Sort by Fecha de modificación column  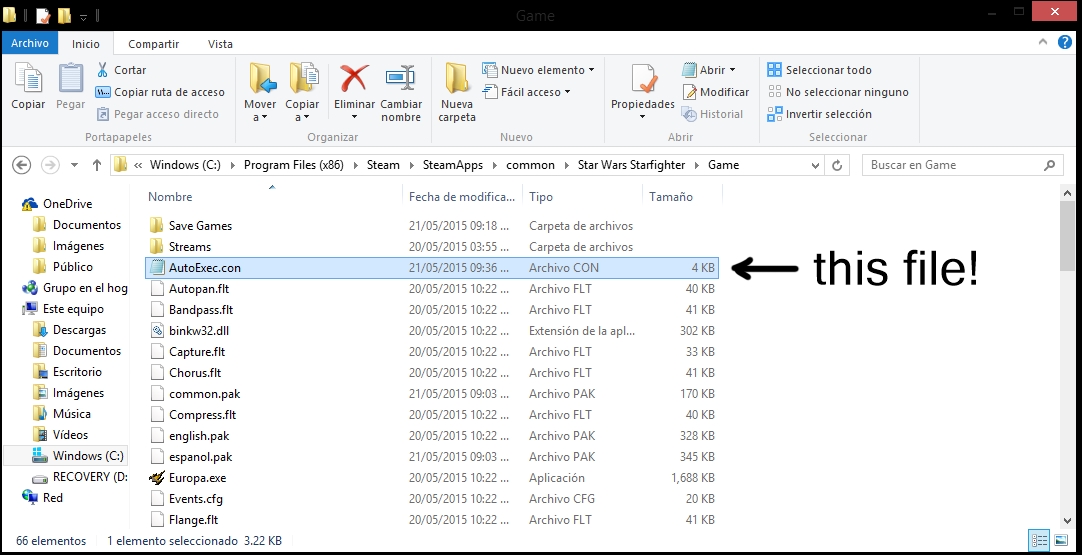click(x=462, y=197)
